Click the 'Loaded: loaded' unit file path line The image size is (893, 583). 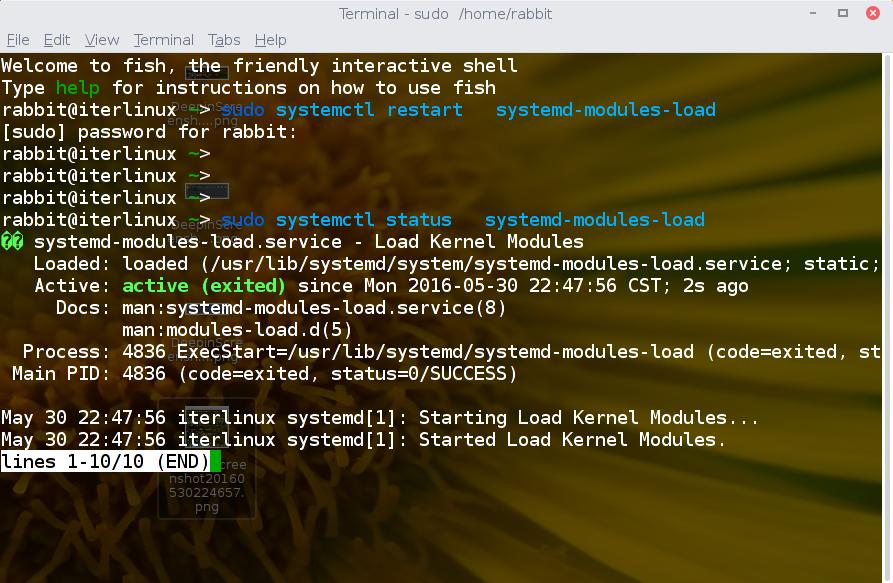coord(457,264)
